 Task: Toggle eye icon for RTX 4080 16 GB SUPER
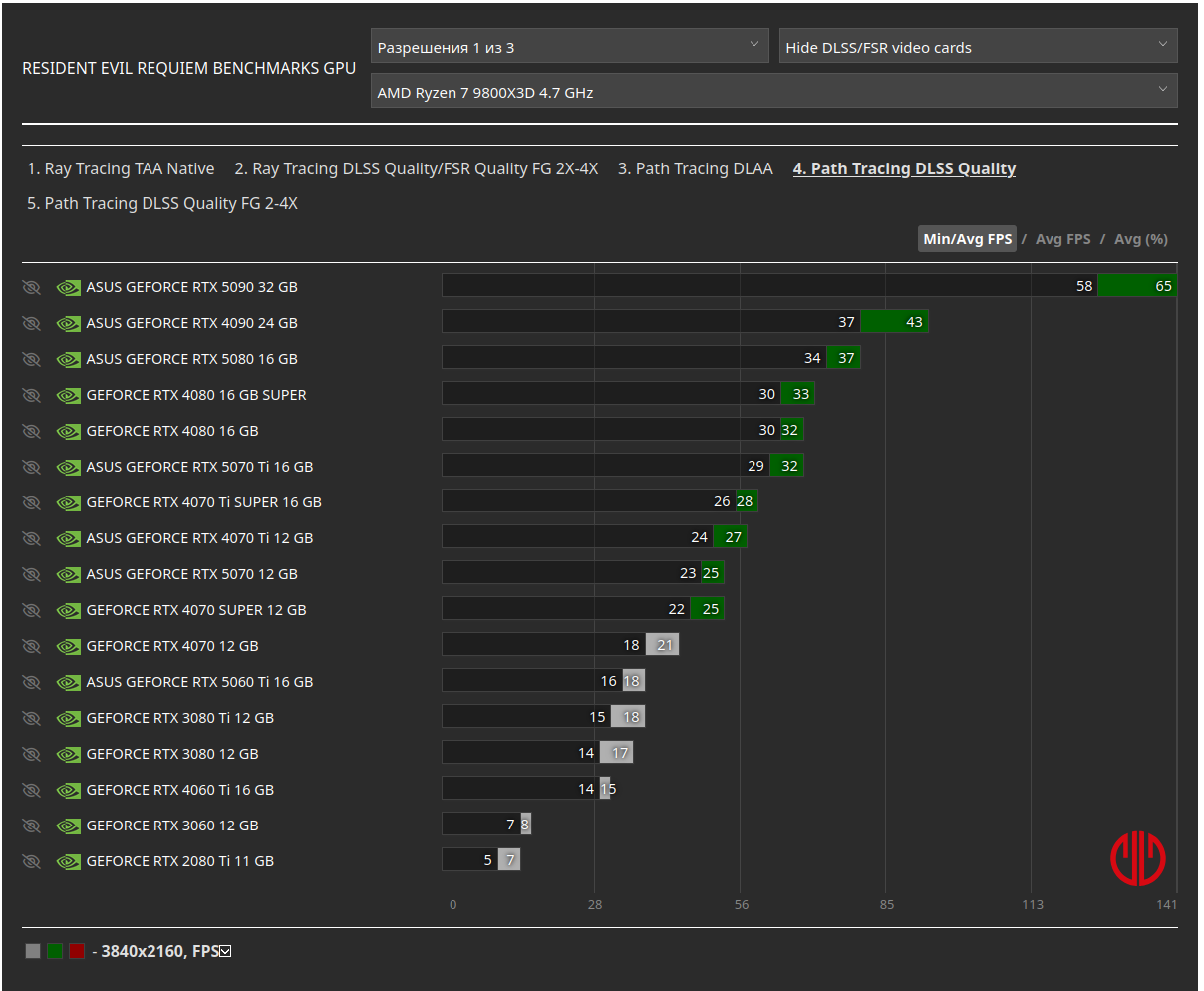[31, 395]
